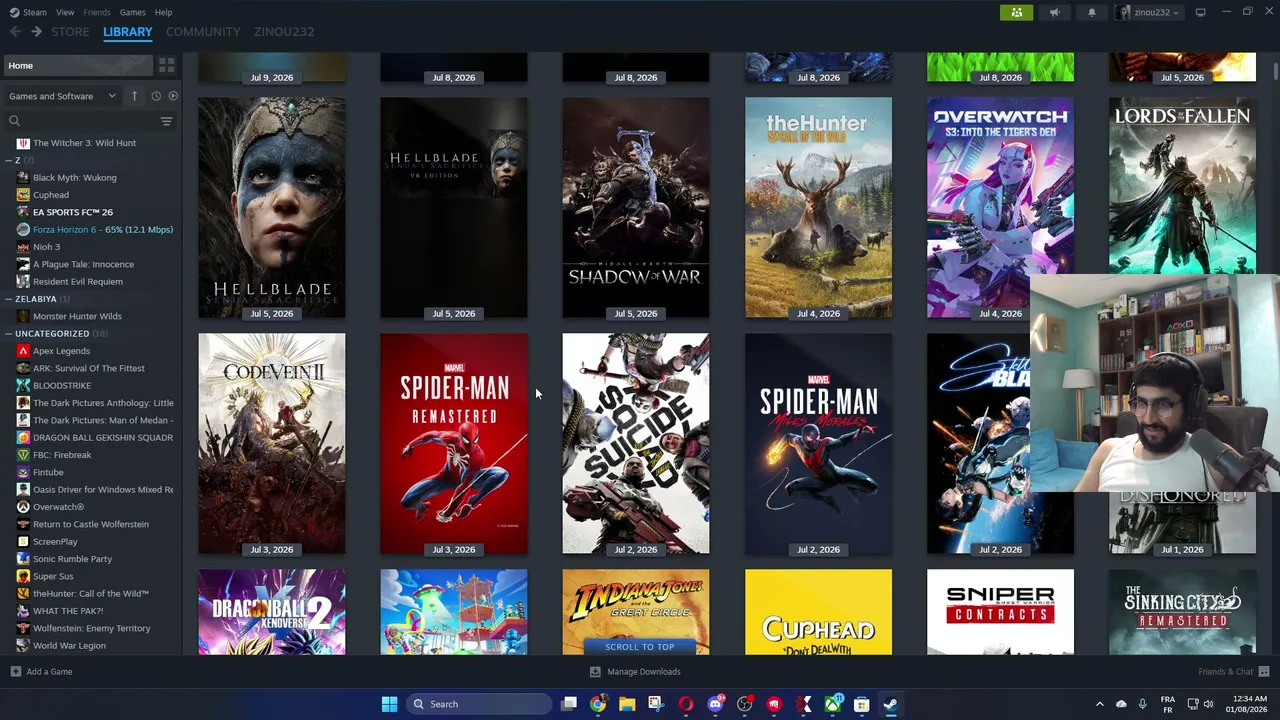This screenshot has height=720, width=1280.
Task: Open File Explorer from the taskbar
Action: 627,704
